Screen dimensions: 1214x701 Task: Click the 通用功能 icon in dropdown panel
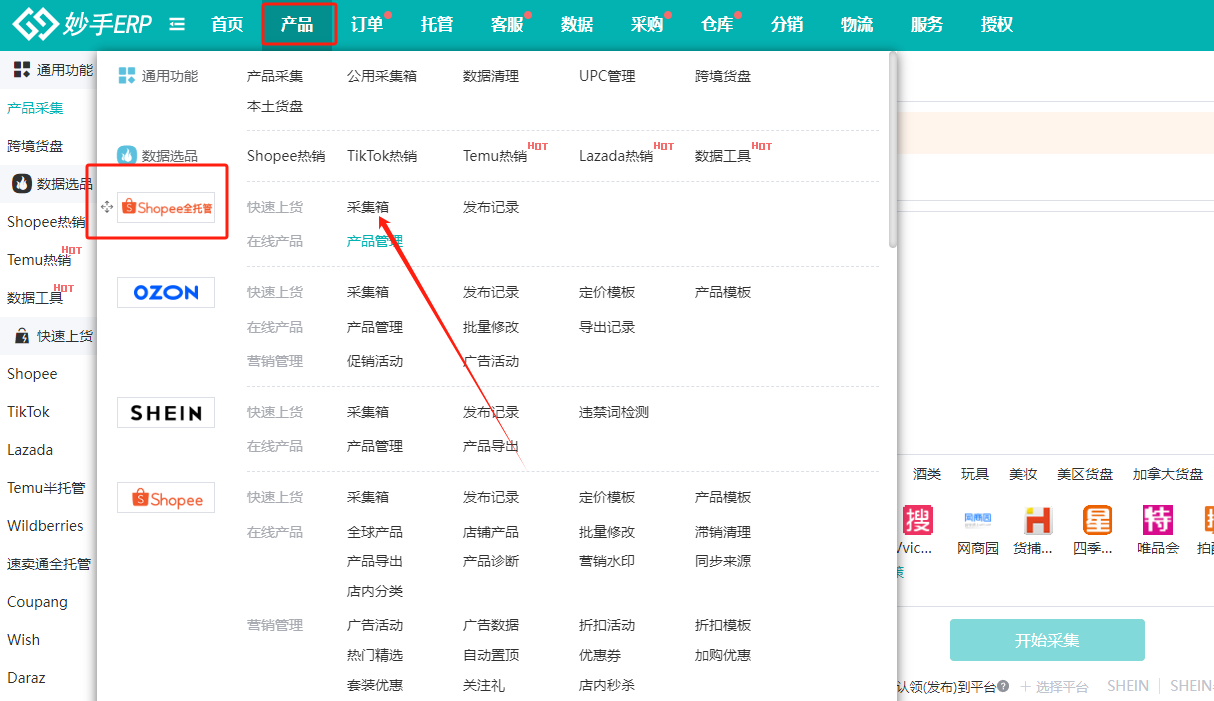[x=126, y=76]
